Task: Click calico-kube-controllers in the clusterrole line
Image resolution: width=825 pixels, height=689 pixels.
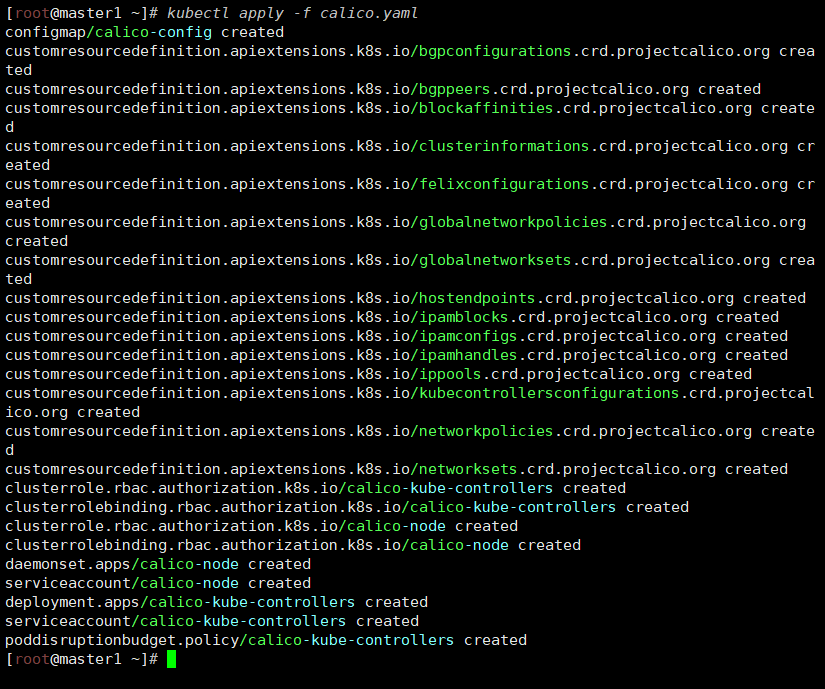Action: [450, 488]
